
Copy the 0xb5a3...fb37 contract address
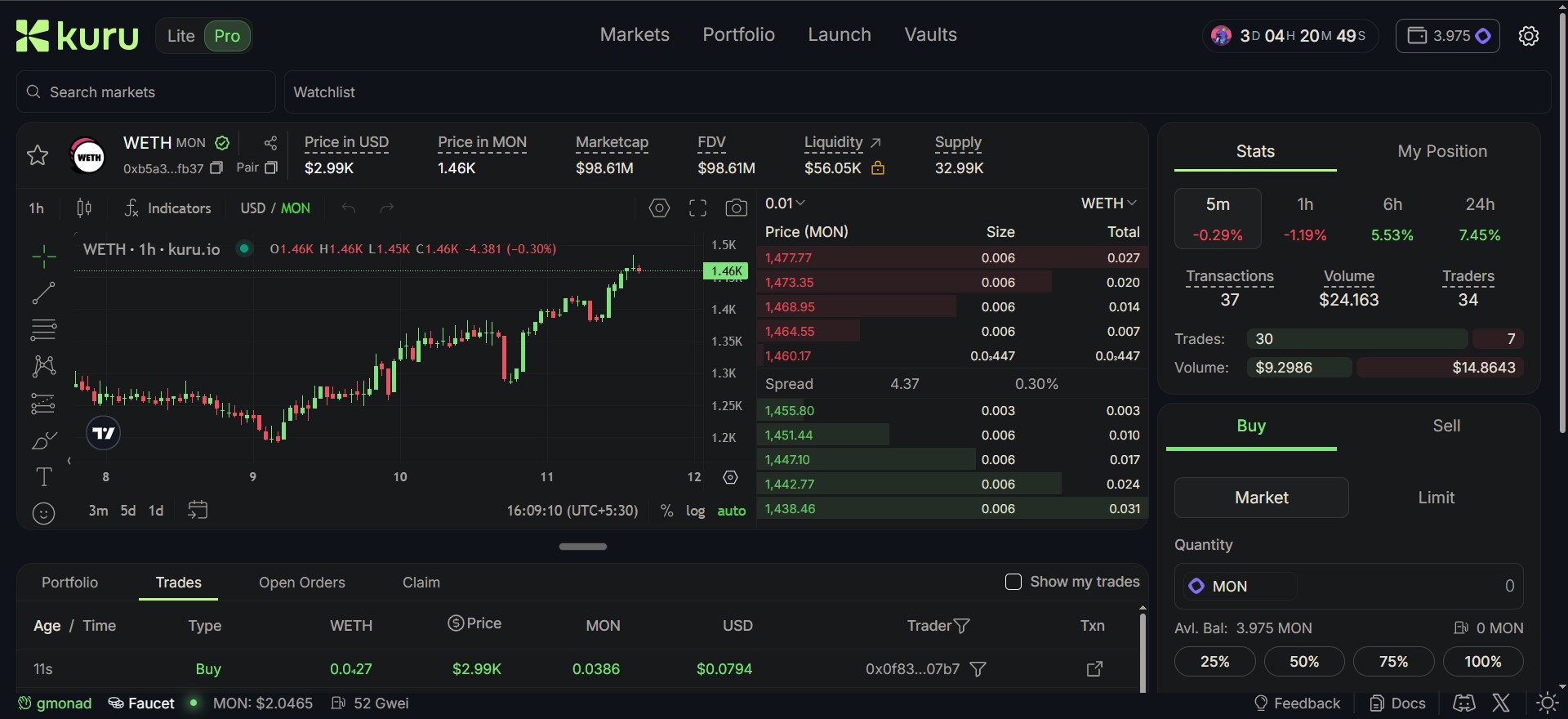point(216,168)
